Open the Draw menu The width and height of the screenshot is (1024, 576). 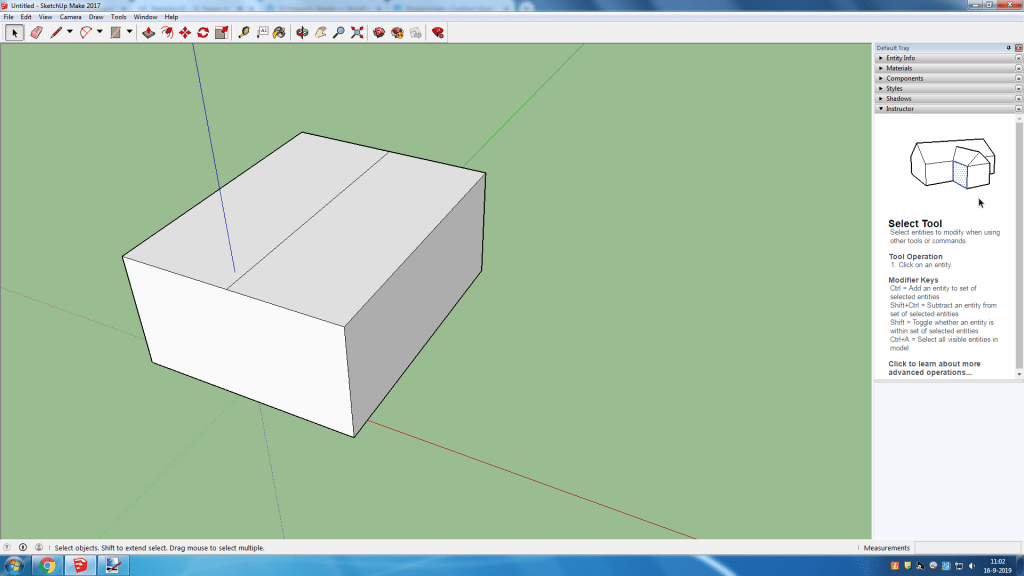tap(96, 17)
